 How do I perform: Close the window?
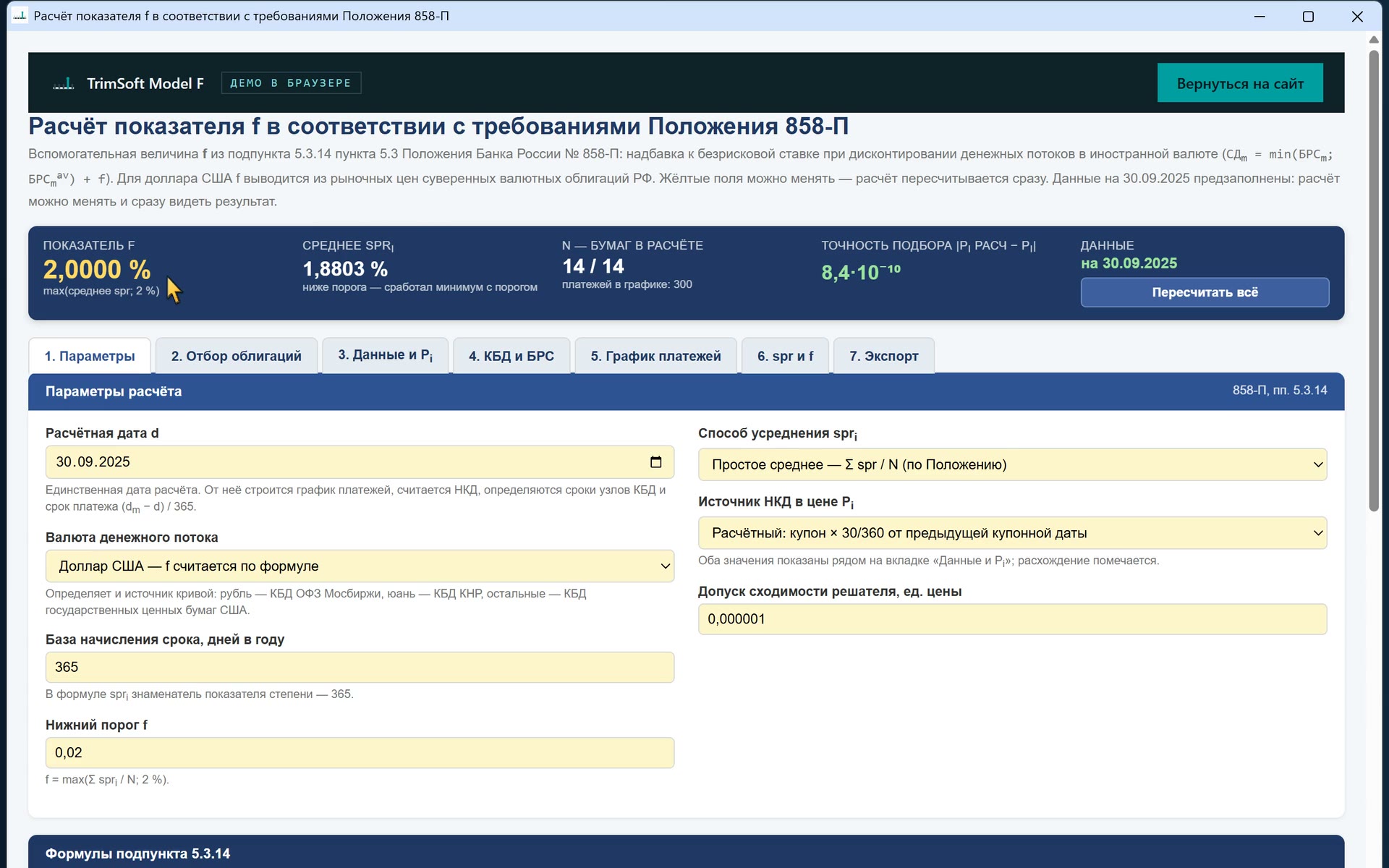pyautogui.click(x=1357, y=16)
